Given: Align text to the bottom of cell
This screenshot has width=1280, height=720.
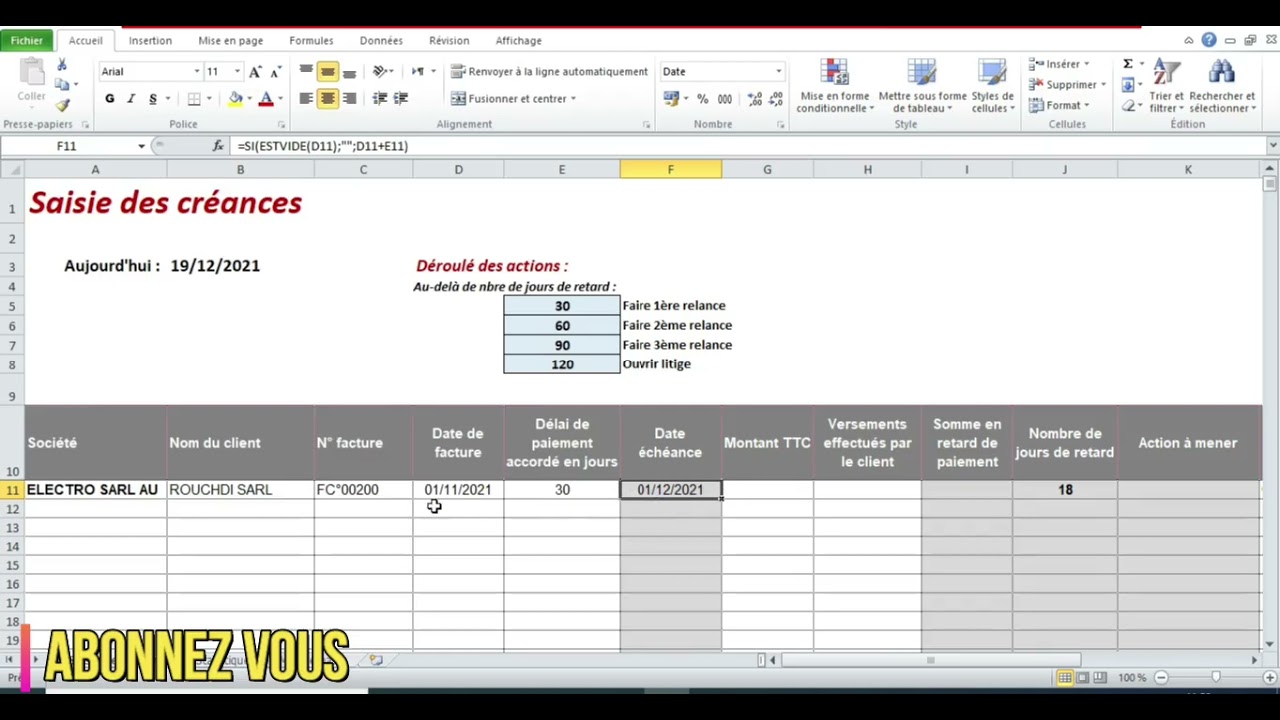Looking at the screenshot, I should [348, 72].
